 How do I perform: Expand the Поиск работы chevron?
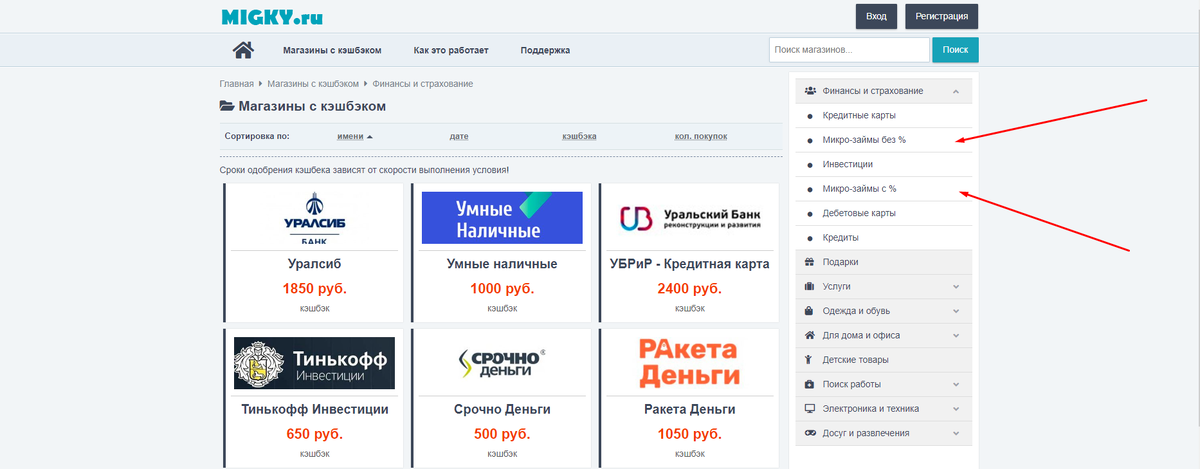coord(956,384)
